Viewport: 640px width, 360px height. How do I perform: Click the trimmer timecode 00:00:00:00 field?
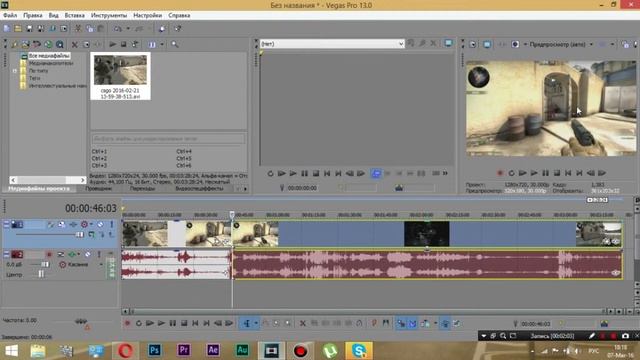click(302, 188)
